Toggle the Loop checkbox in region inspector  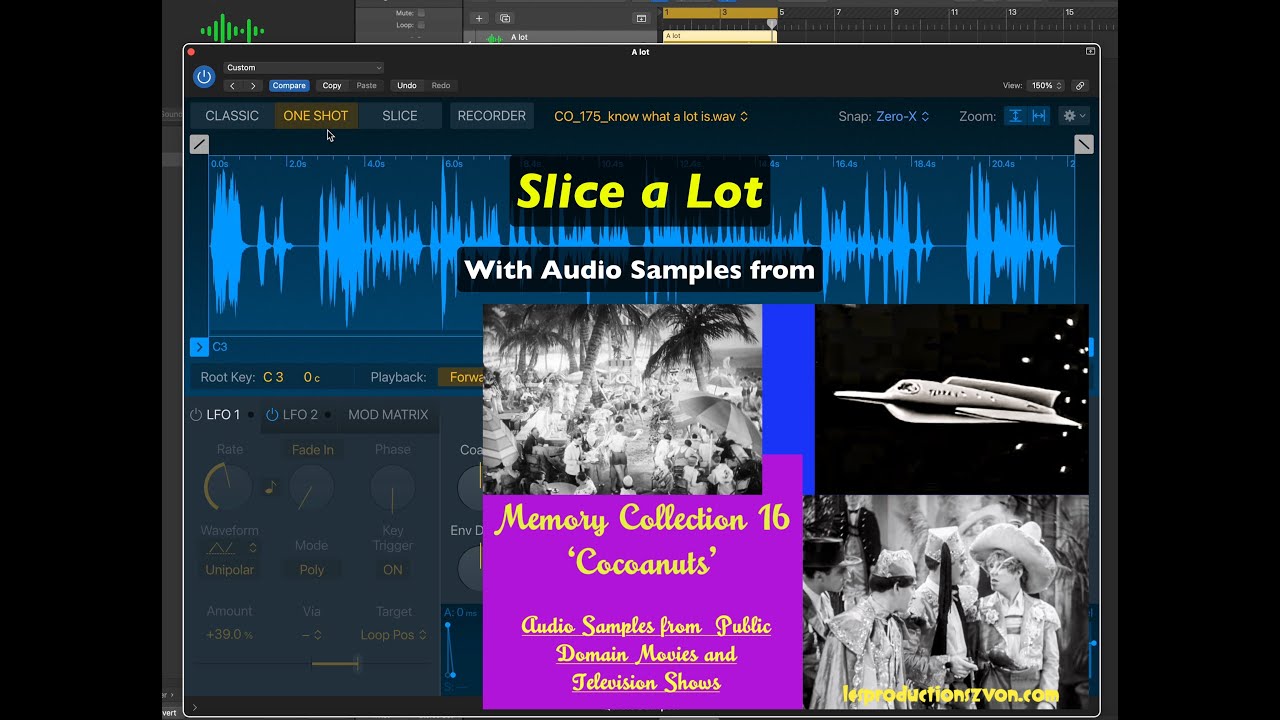(421, 25)
